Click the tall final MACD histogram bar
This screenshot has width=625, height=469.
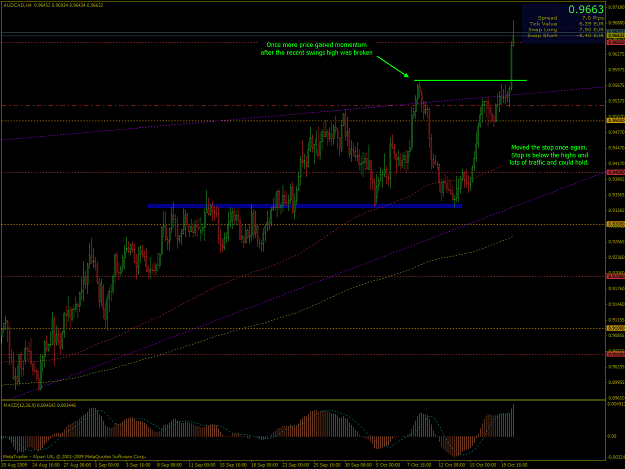click(513, 420)
